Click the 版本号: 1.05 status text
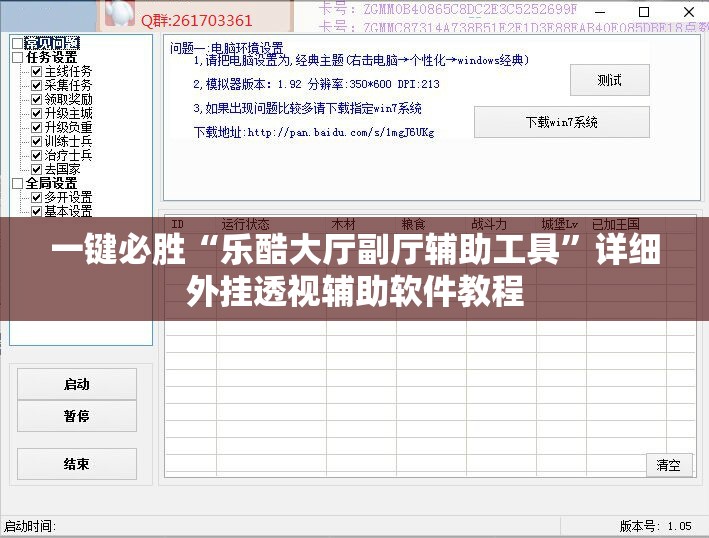 656,526
